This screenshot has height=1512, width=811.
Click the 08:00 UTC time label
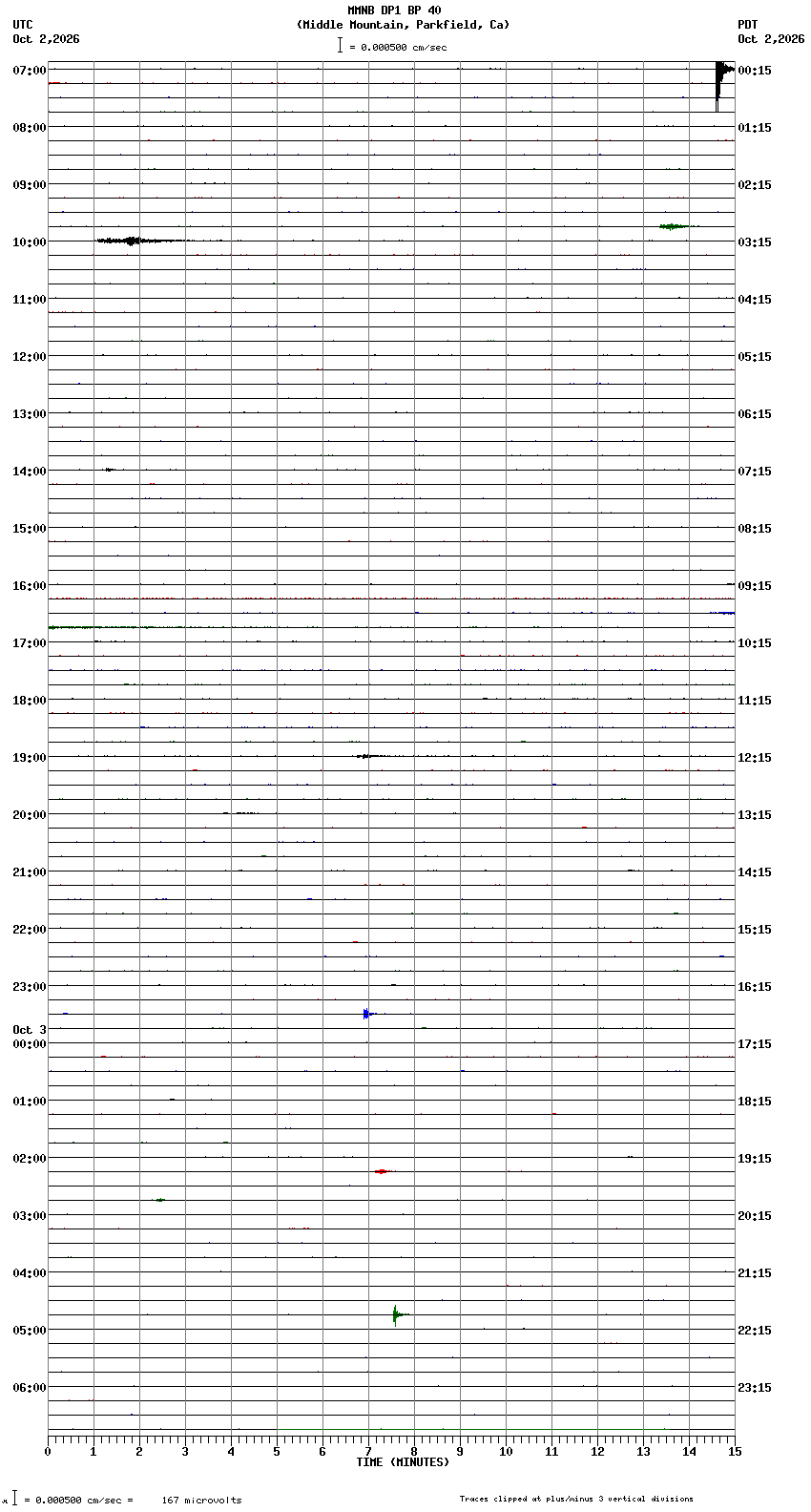[x=30, y=128]
